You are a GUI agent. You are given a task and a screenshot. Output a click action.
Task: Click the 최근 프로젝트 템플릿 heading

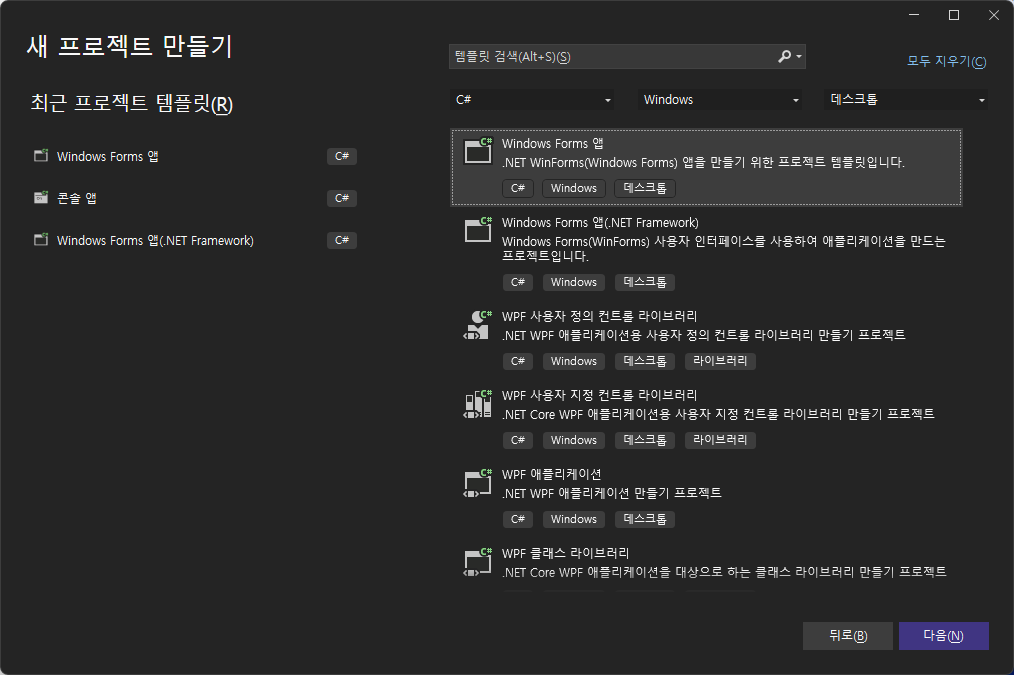click(x=132, y=103)
